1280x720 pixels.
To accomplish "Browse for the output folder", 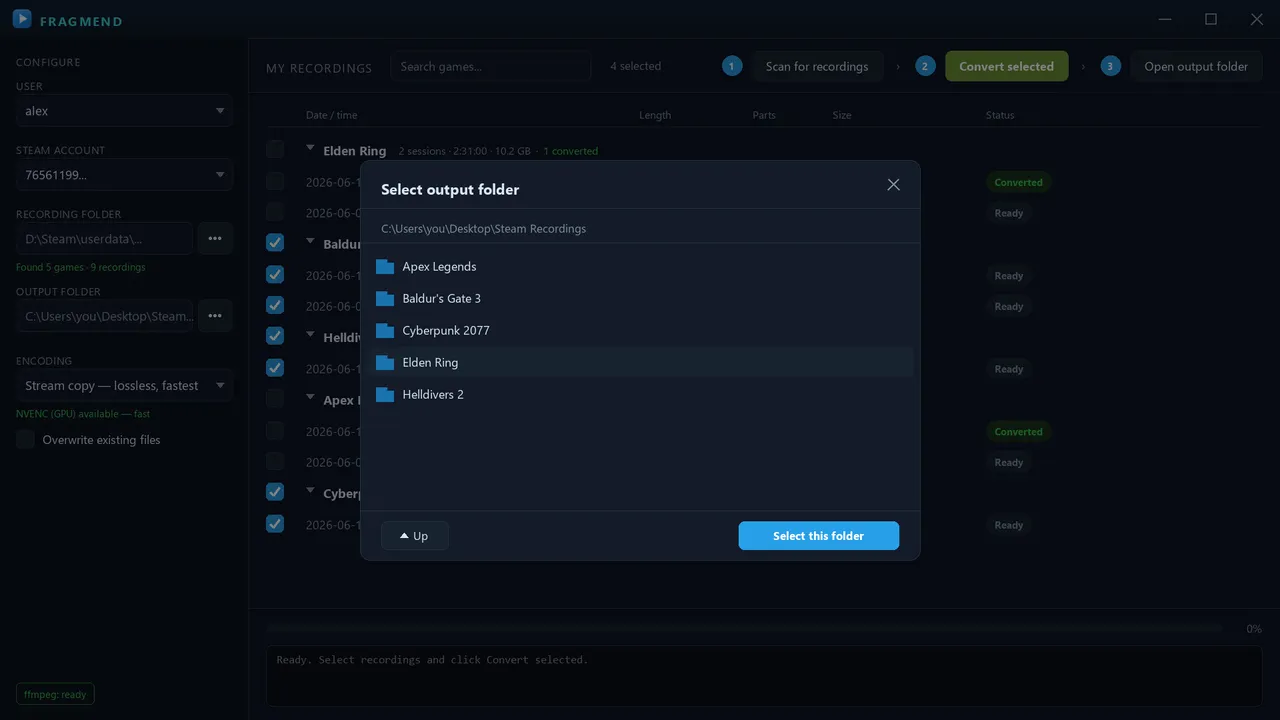I will pos(215,316).
